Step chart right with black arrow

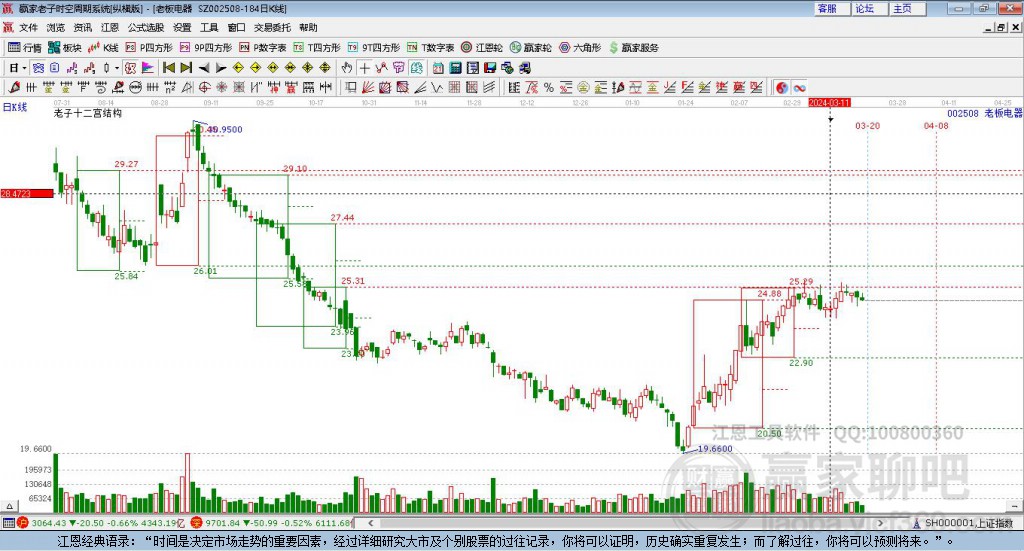tap(221, 68)
